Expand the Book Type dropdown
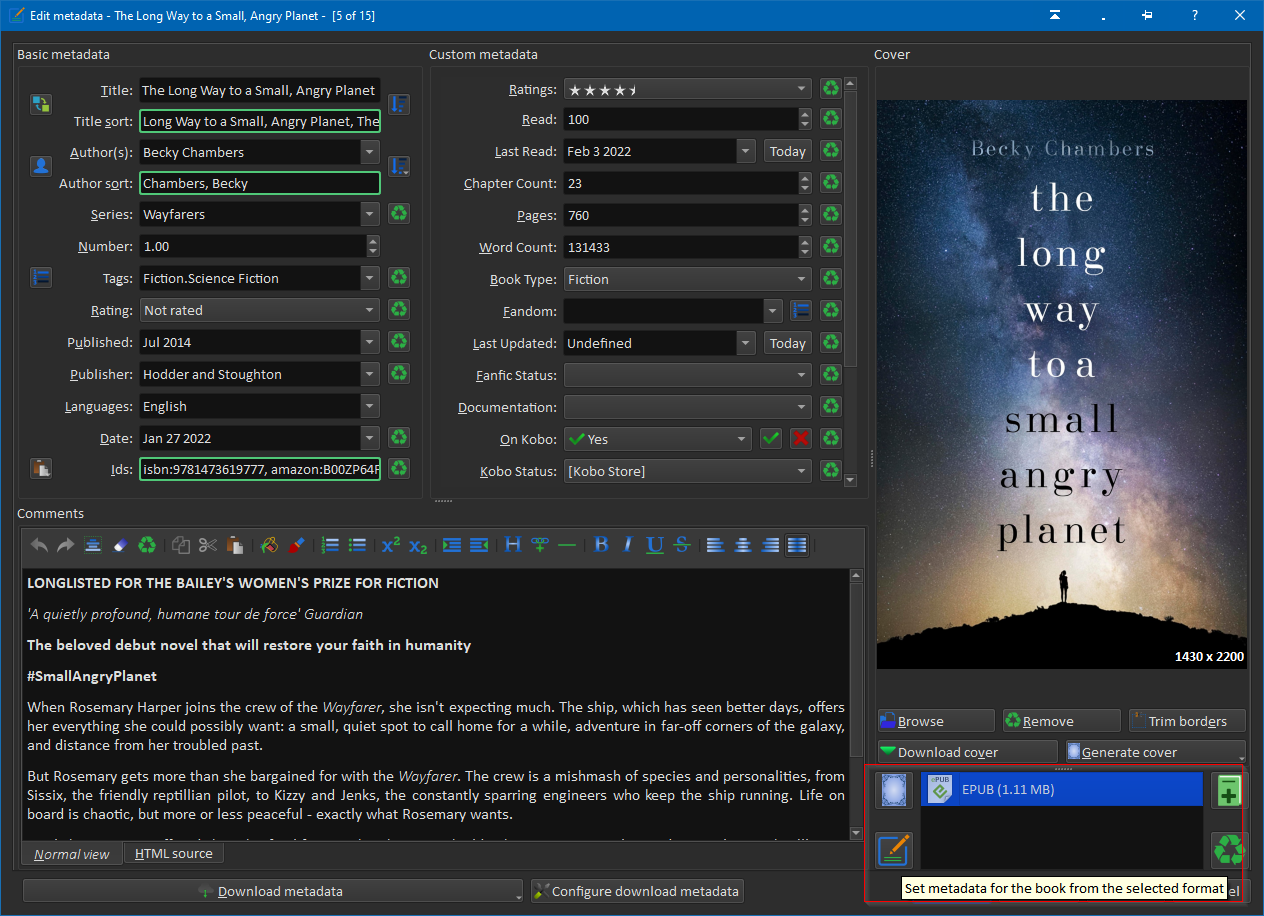This screenshot has width=1264, height=916. coord(801,279)
